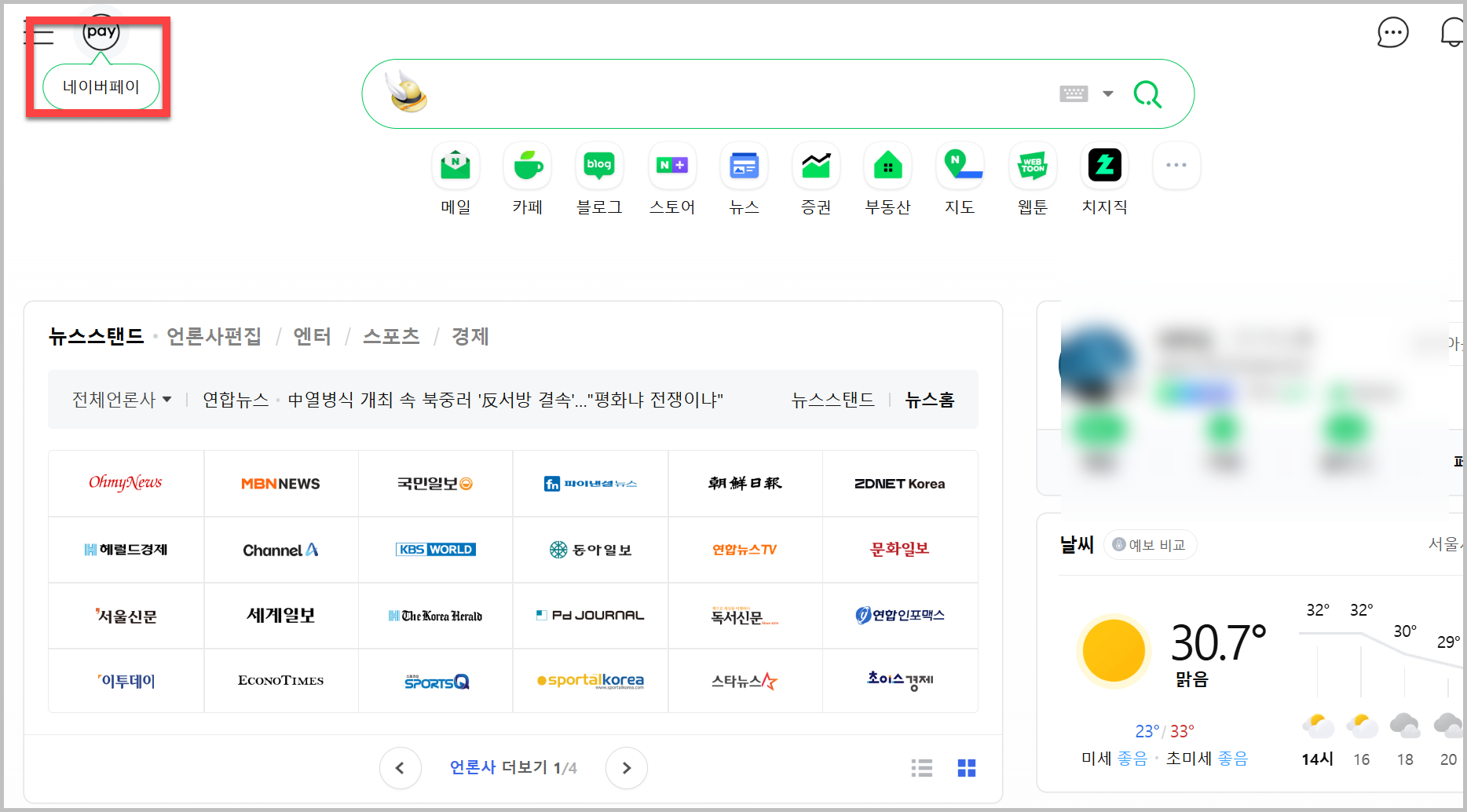
Task: Open the 연합뉴스TV publisher tile
Action: pos(745,550)
